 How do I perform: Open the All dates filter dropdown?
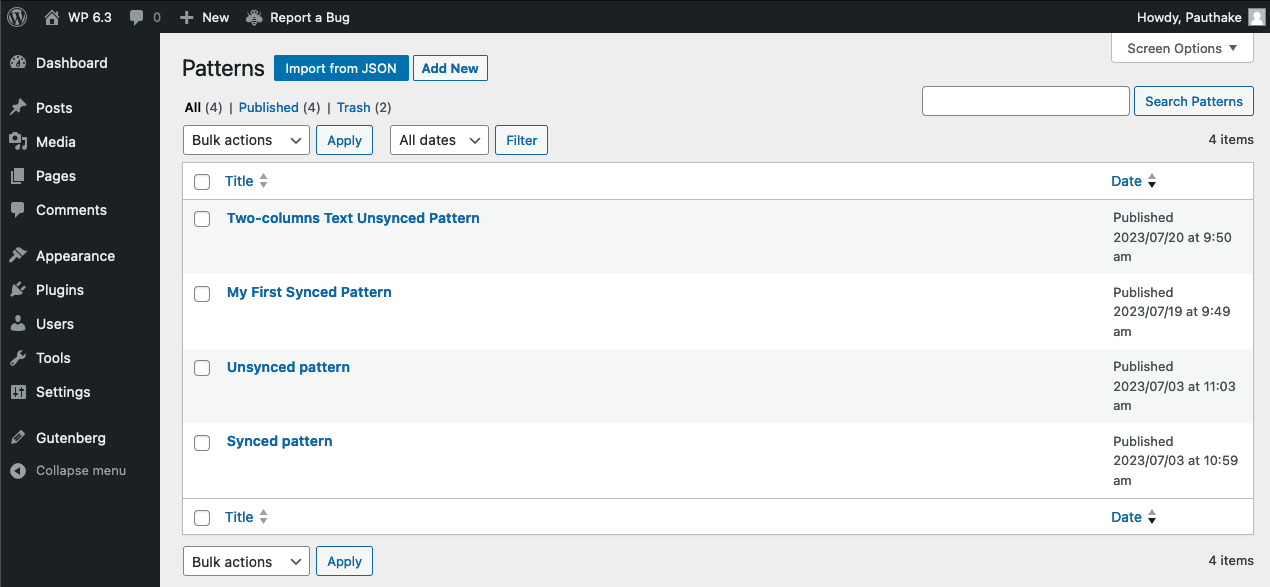[439, 140]
